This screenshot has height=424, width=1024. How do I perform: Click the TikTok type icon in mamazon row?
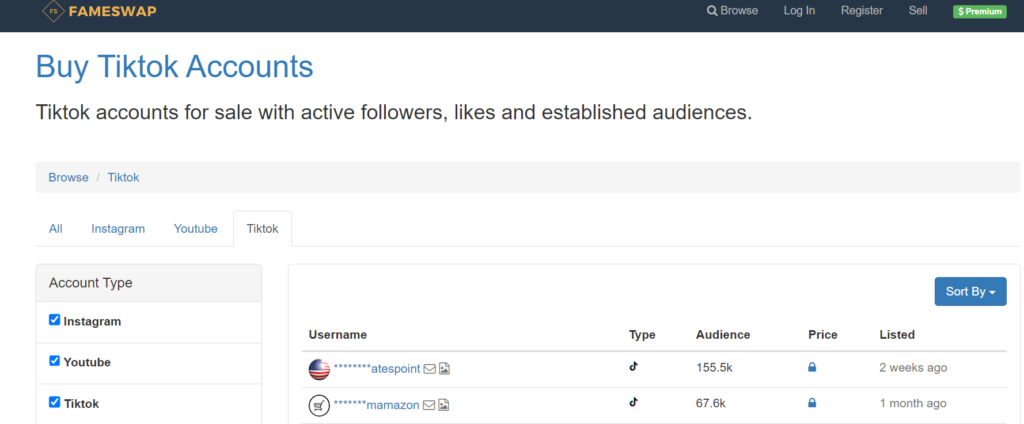(x=633, y=402)
